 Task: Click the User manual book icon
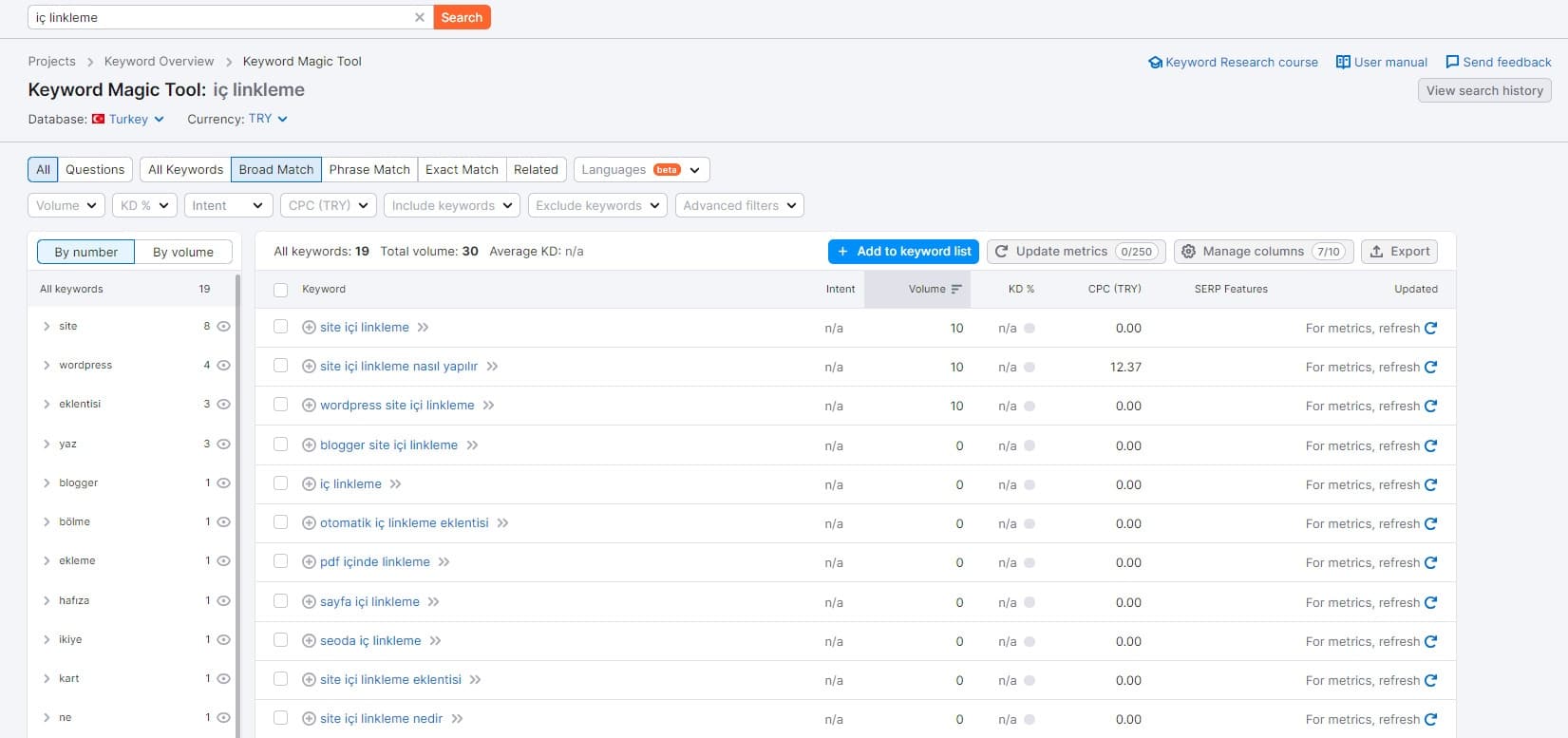pos(1343,62)
